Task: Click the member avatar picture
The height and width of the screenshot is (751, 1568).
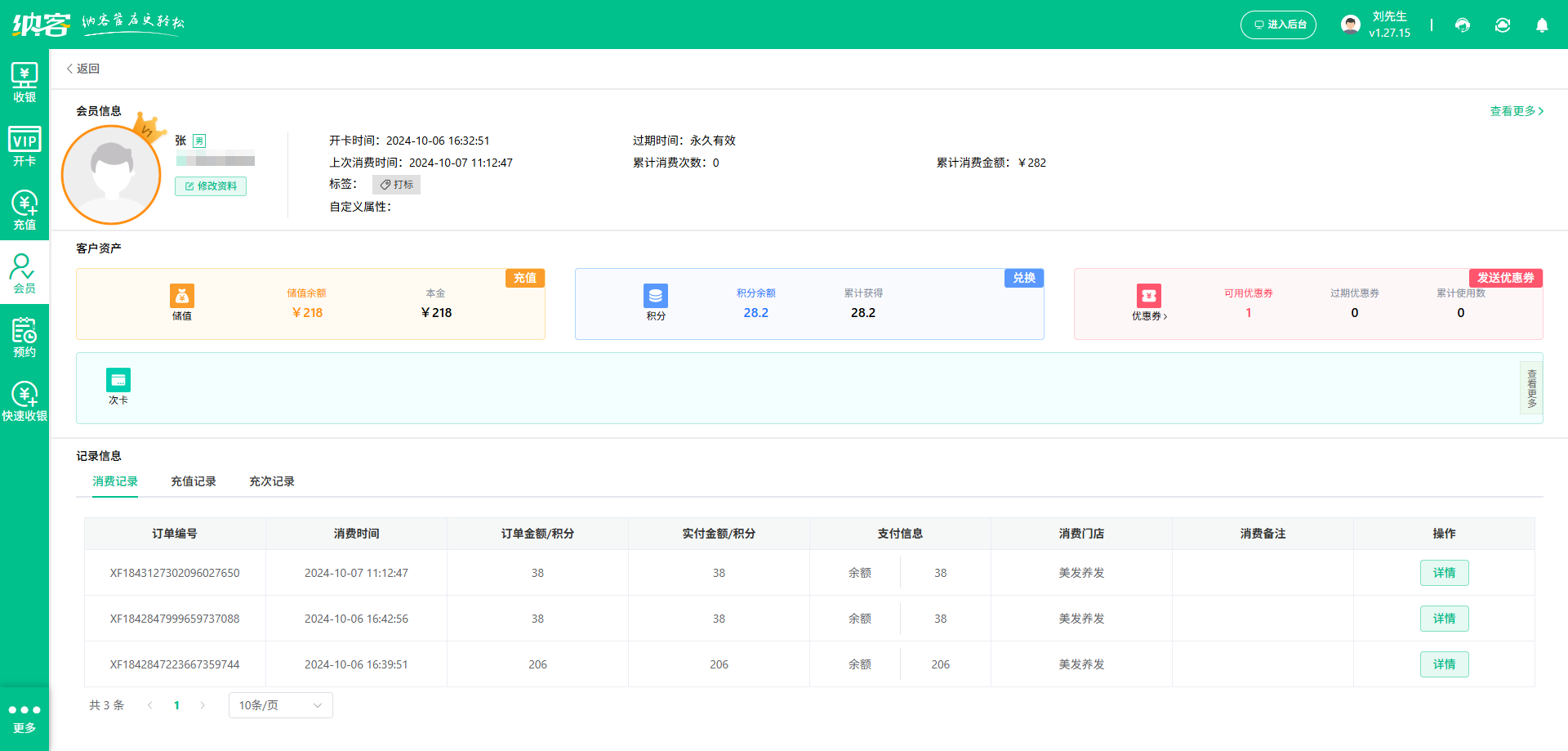Action: pyautogui.click(x=111, y=174)
